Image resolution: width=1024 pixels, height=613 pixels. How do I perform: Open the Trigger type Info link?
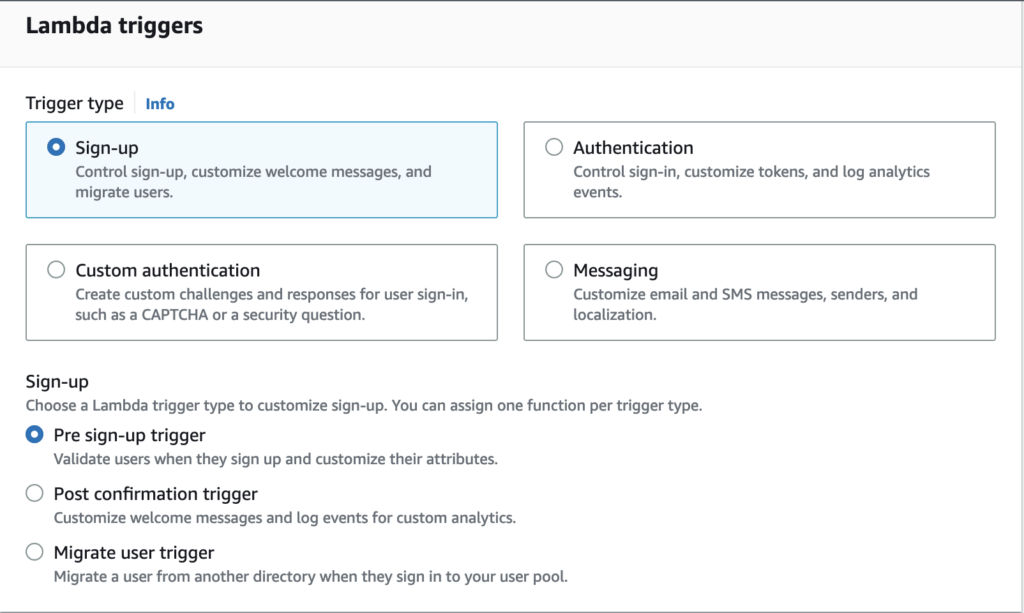[159, 103]
